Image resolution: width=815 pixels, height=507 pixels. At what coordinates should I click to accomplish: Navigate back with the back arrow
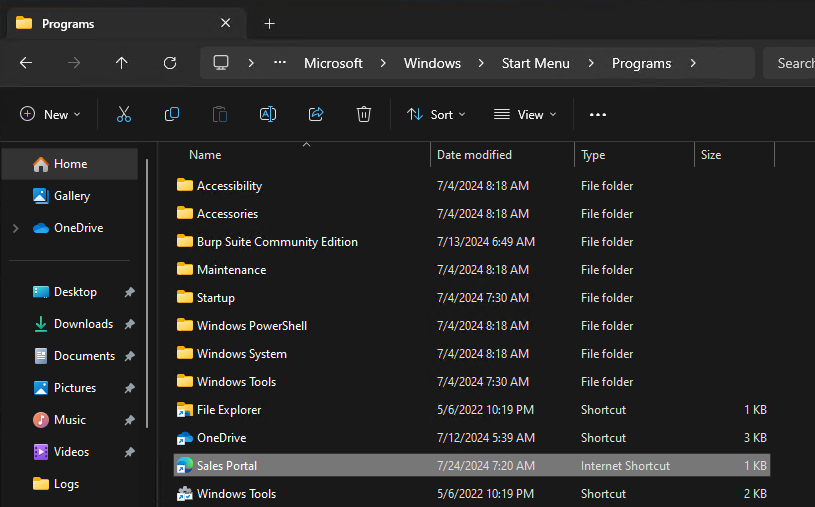pos(26,63)
